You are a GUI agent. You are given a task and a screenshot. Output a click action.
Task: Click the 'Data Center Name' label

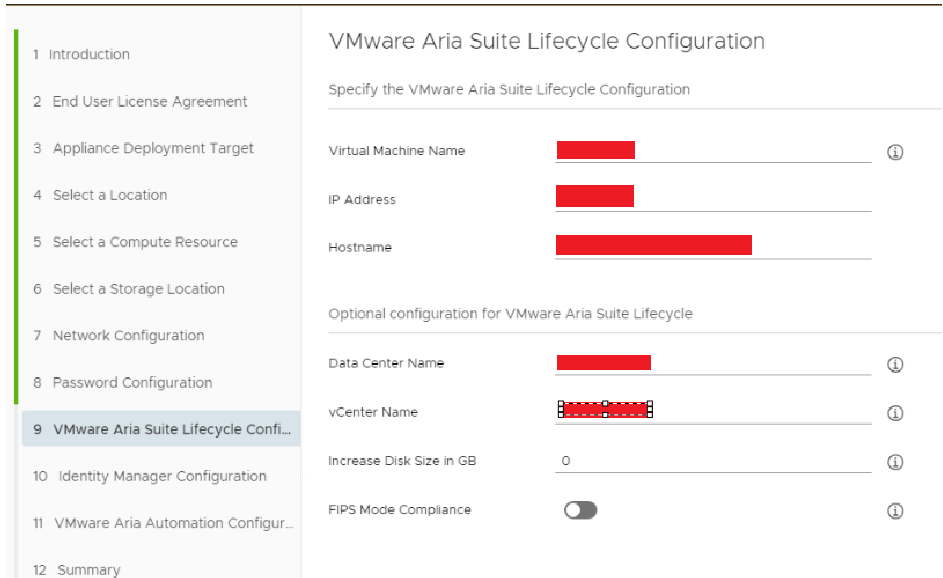coord(386,363)
